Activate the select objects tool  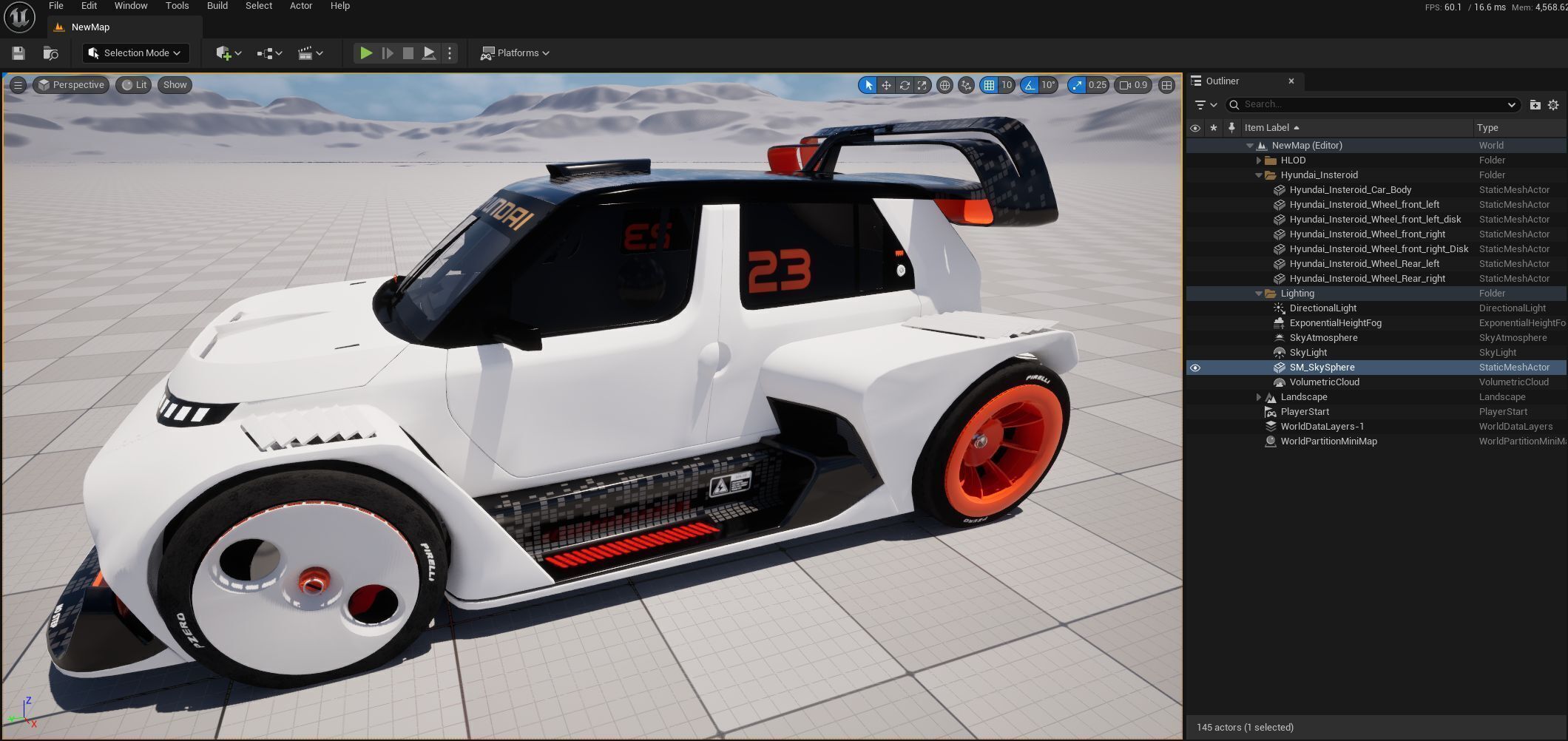pos(868,85)
